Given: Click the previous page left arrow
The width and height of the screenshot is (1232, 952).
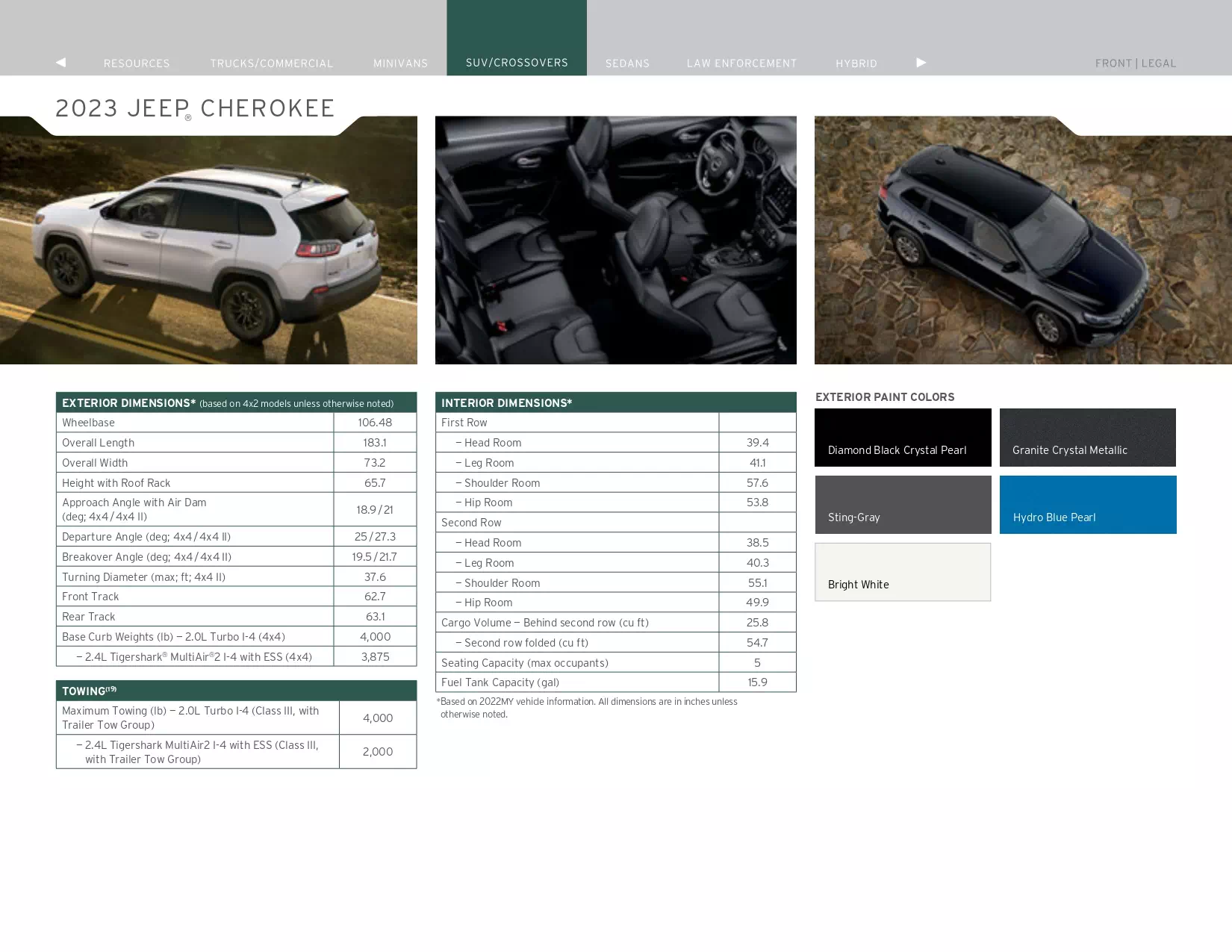Looking at the screenshot, I should 61,63.
